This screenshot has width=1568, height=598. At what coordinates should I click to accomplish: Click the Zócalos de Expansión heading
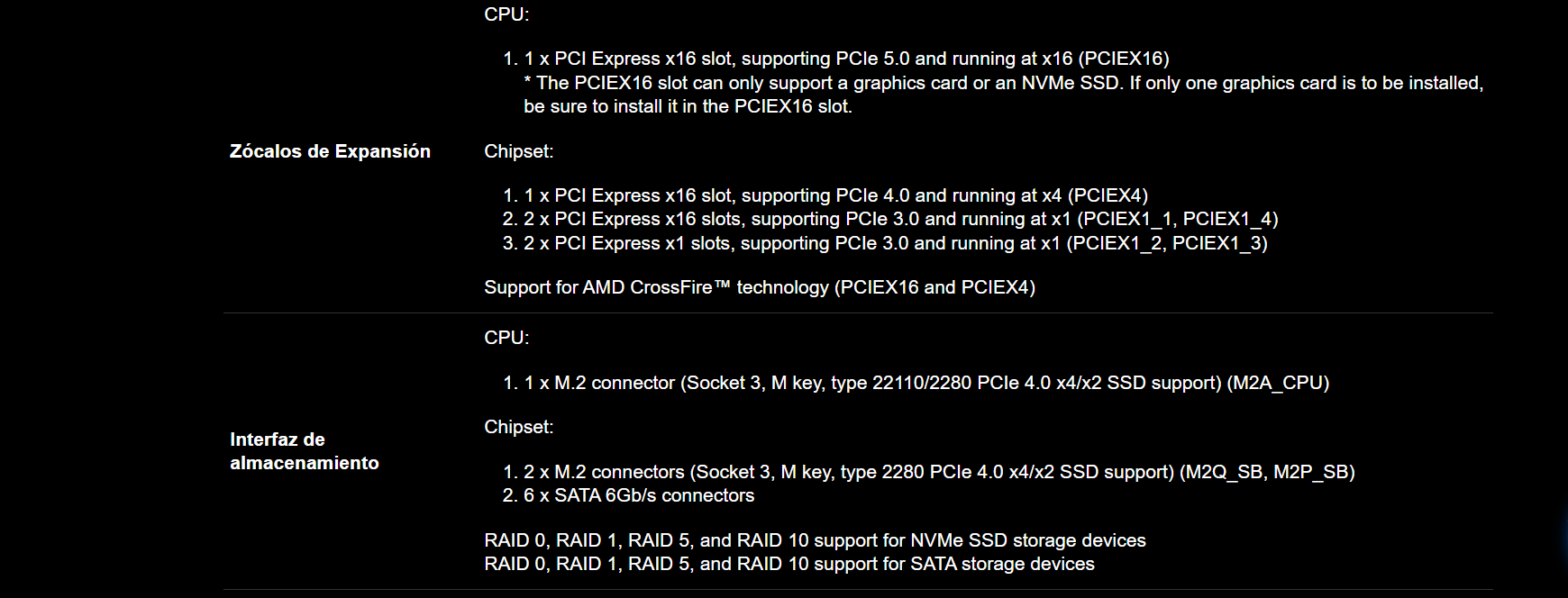[330, 151]
